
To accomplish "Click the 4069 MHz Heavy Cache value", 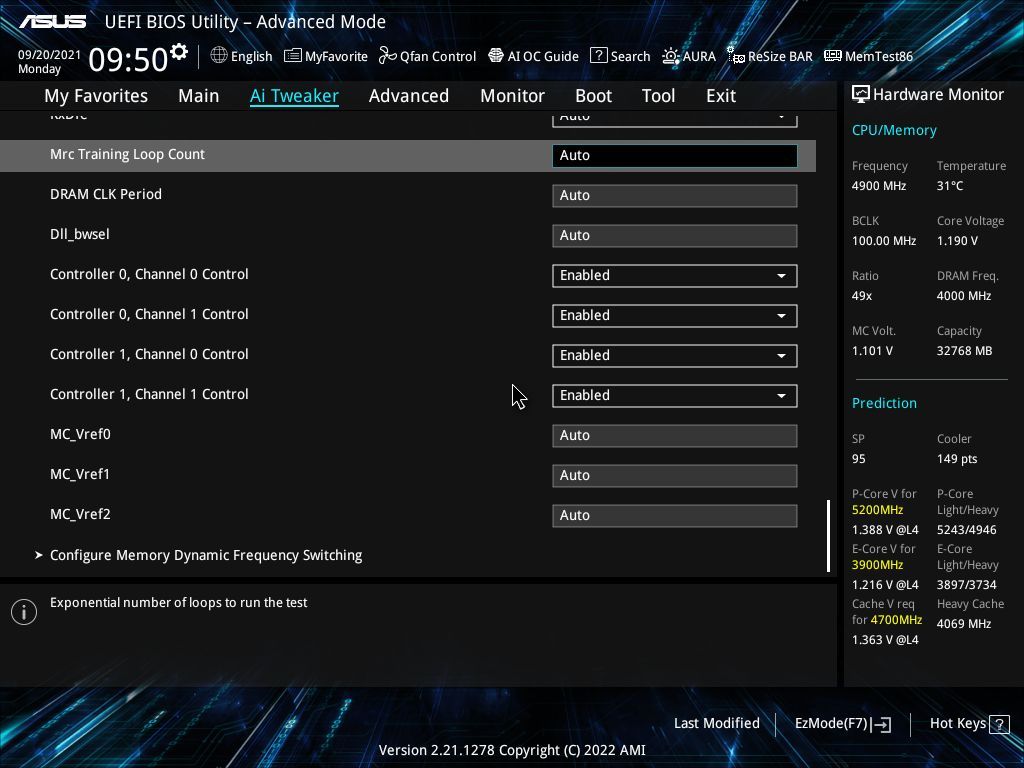I will pos(964,624).
